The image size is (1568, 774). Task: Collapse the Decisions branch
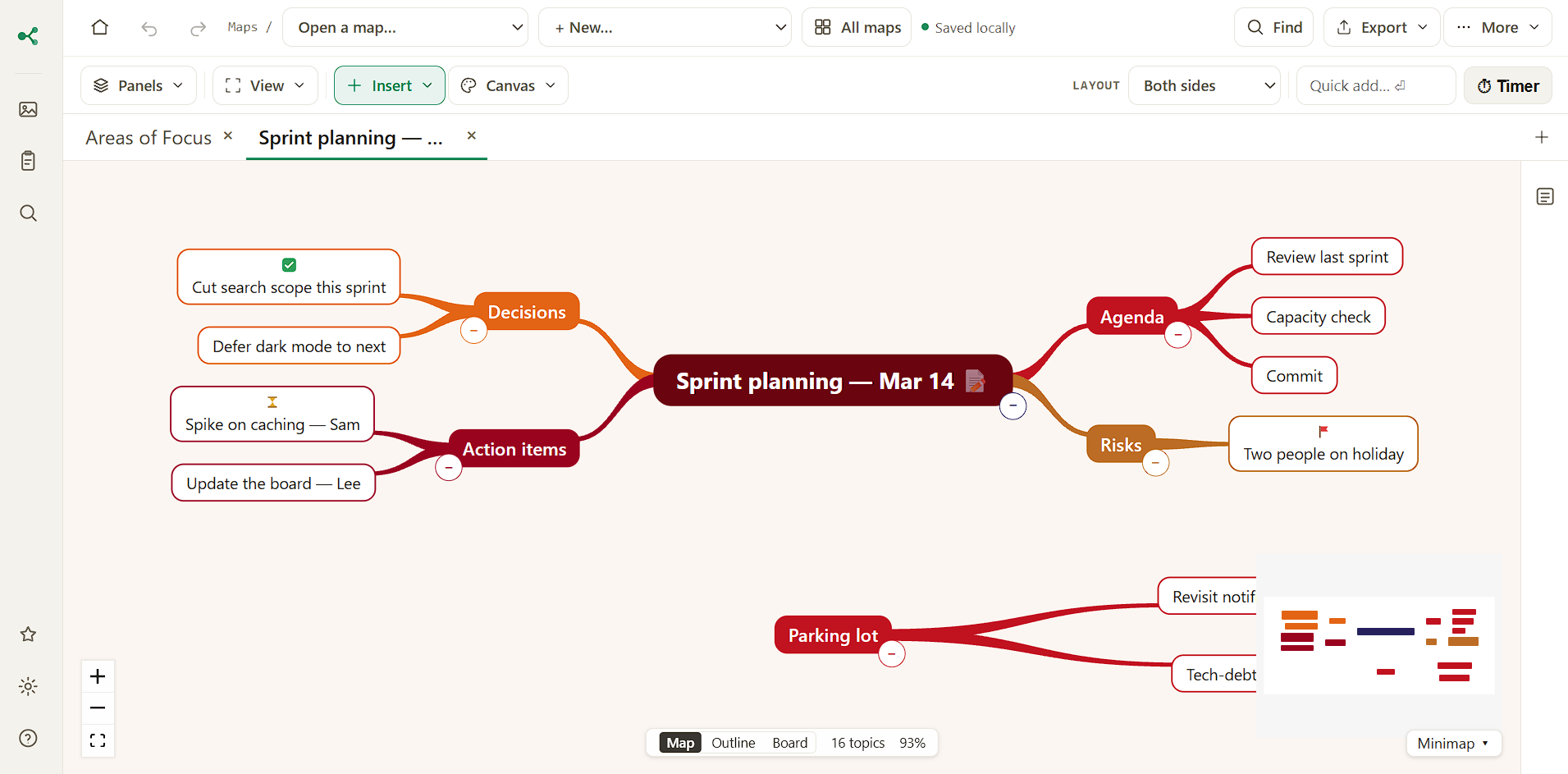click(x=473, y=330)
